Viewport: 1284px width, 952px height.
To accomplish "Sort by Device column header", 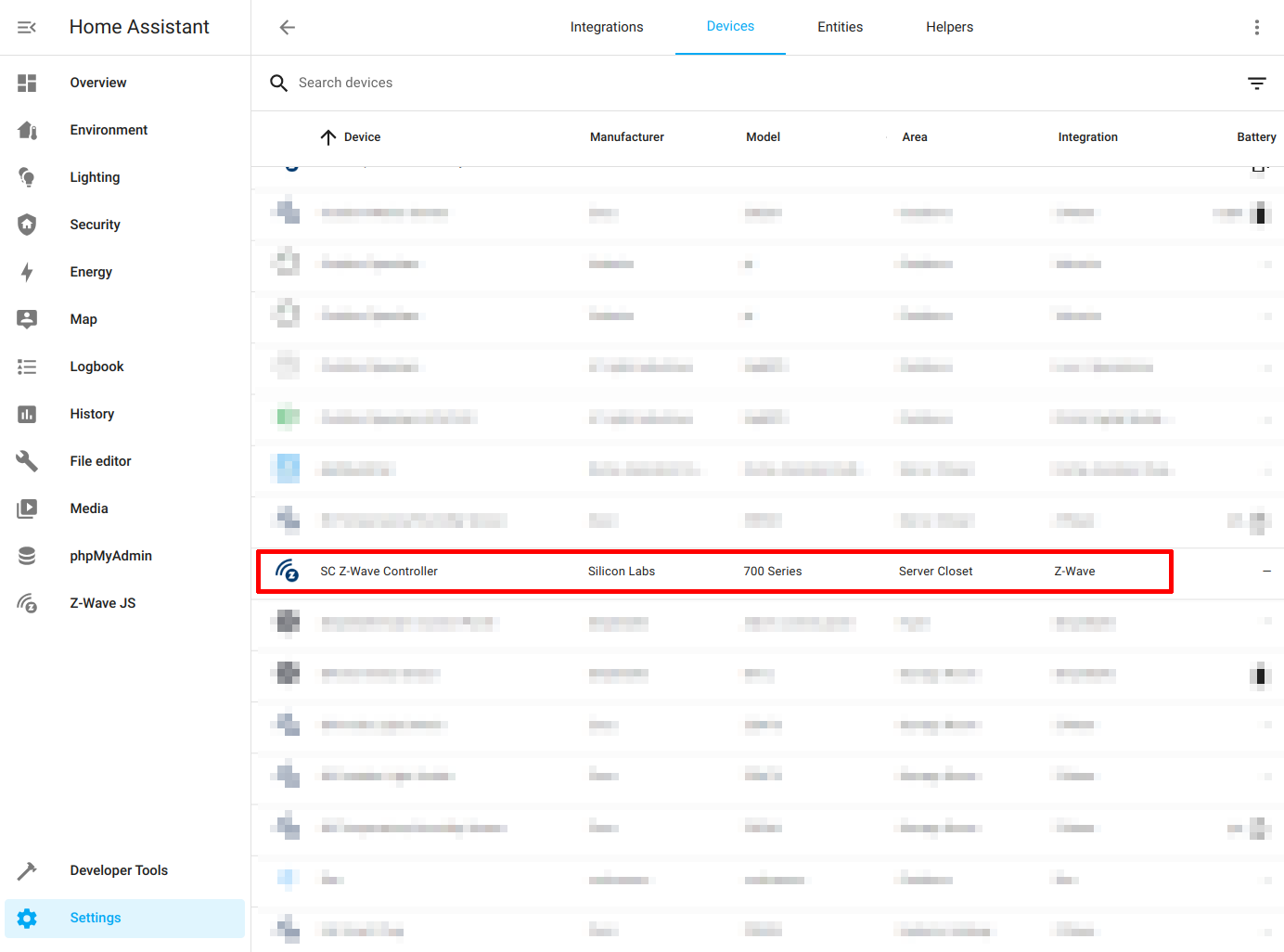I will (362, 137).
